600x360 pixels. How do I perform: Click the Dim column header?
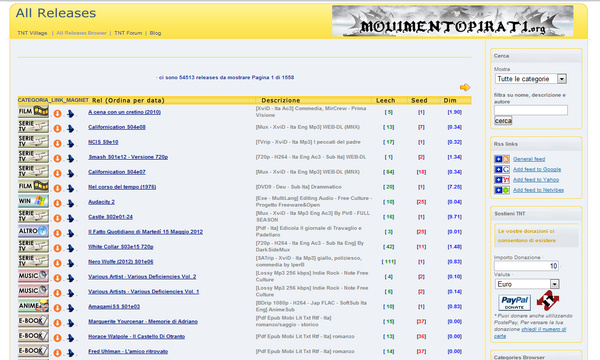tap(450, 100)
